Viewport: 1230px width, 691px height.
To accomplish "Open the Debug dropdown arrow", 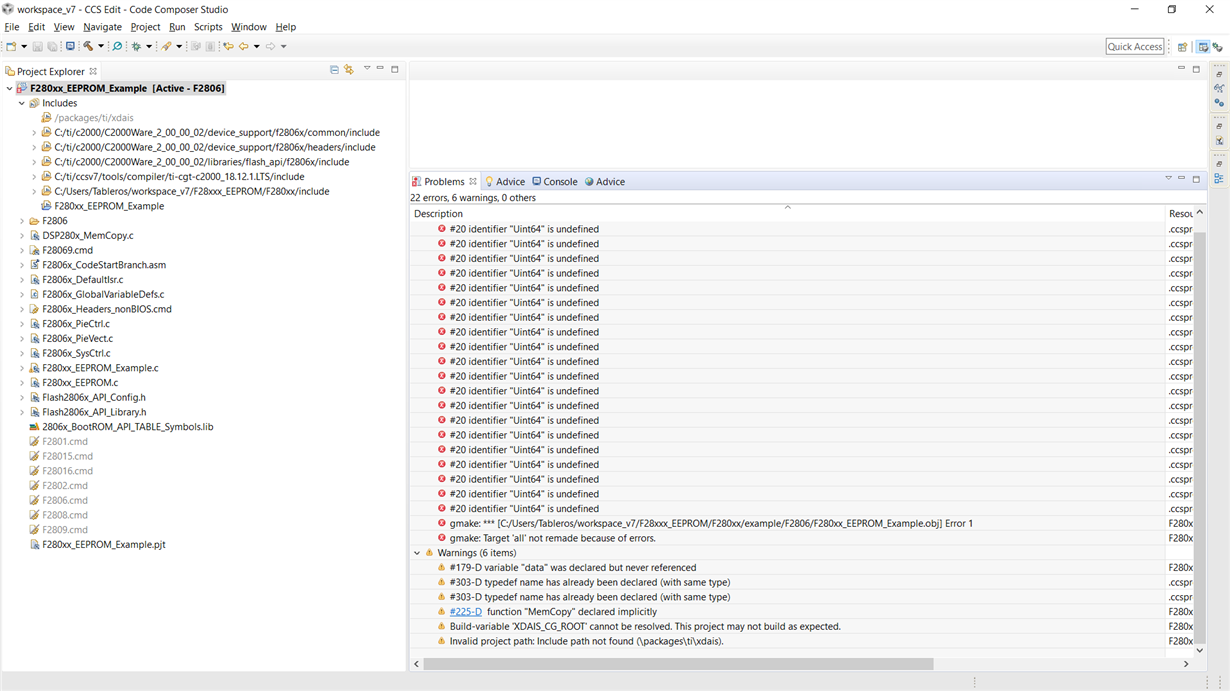I will tap(149, 46).
